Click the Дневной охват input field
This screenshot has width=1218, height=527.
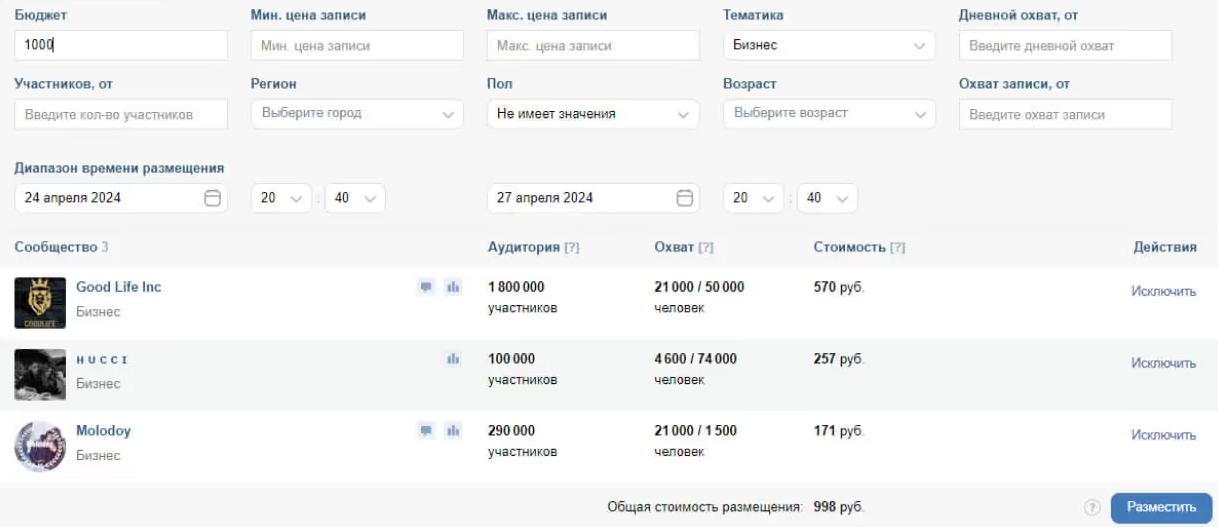(1064, 45)
